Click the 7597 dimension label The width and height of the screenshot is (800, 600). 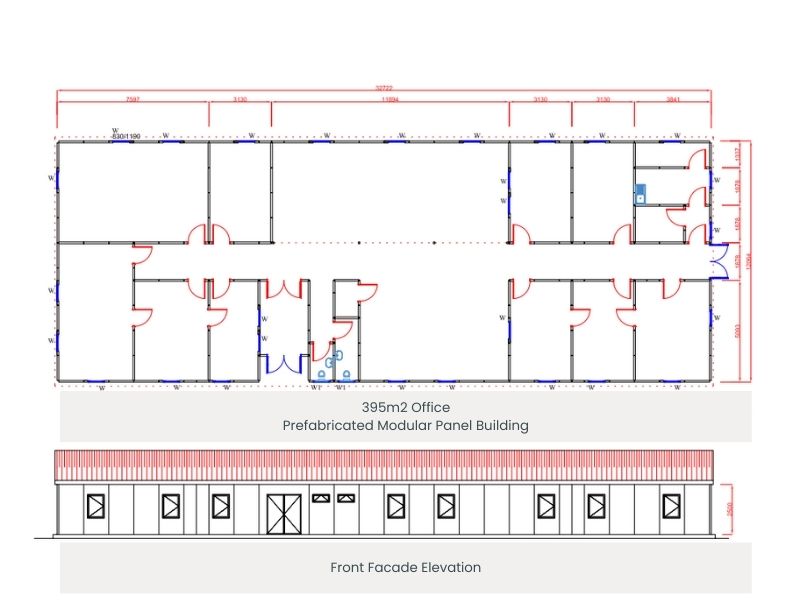[132, 101]
